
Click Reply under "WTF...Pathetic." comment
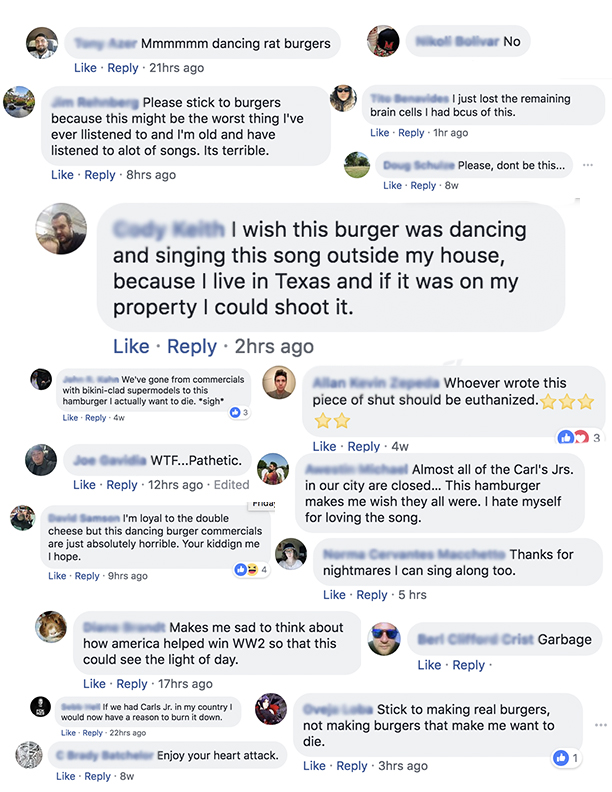122,485
